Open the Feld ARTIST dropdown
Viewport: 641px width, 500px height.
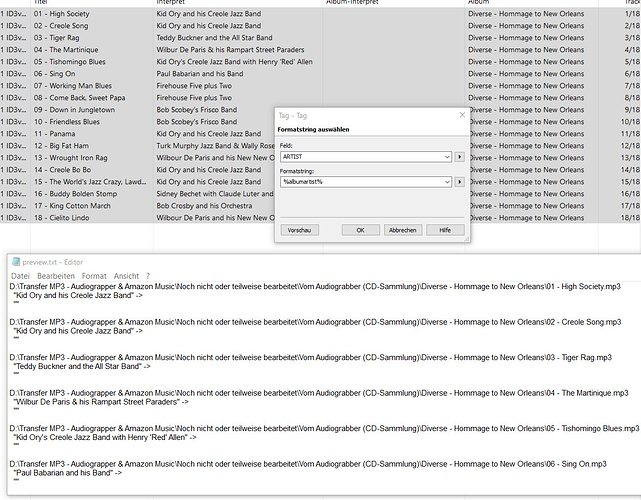pyautogui.click(x=447, y=157)
